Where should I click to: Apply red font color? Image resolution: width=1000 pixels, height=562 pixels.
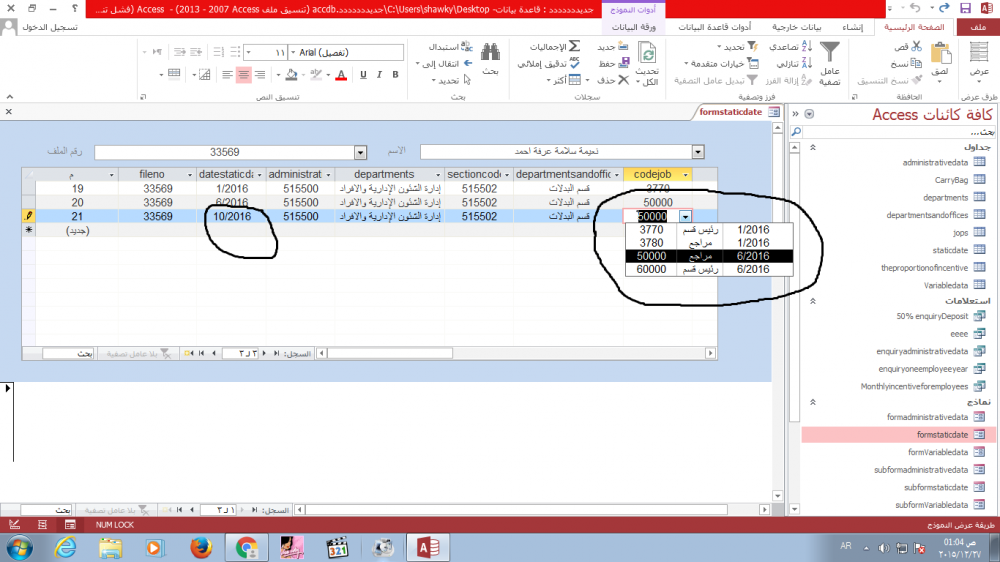coord(341,75)
